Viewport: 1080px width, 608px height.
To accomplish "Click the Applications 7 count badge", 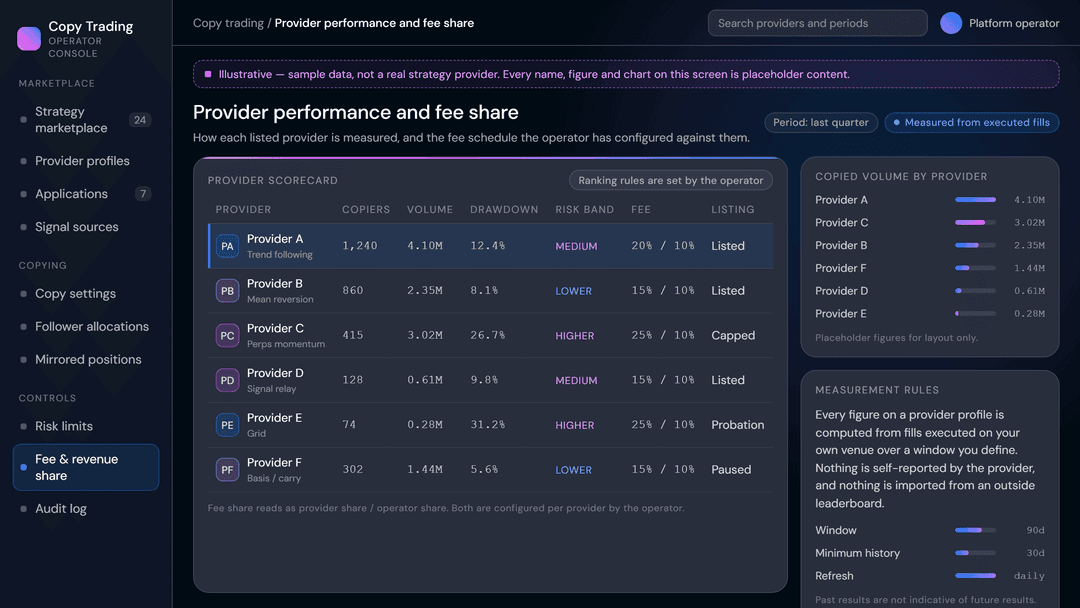I will click(143, 194).
